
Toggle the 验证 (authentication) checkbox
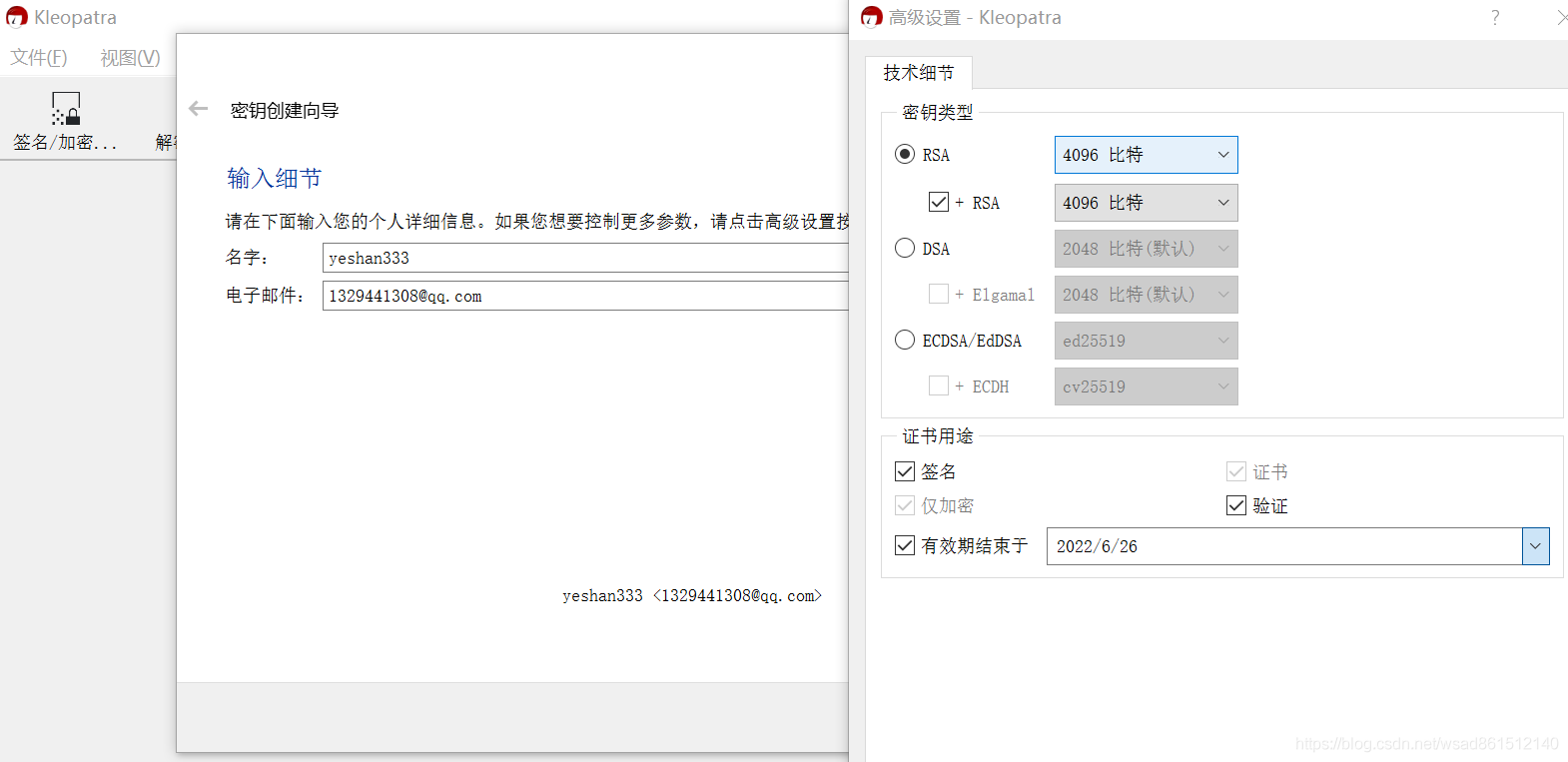[x=1236, y=505]
